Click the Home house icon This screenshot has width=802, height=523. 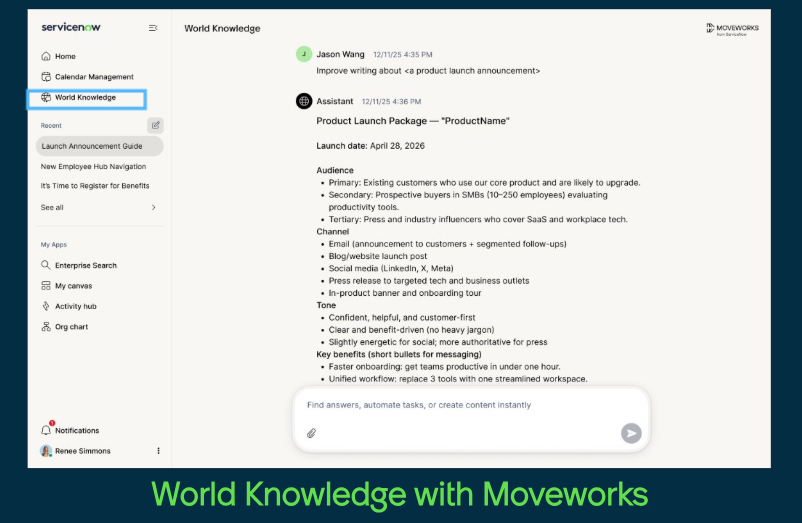[46, 56]
